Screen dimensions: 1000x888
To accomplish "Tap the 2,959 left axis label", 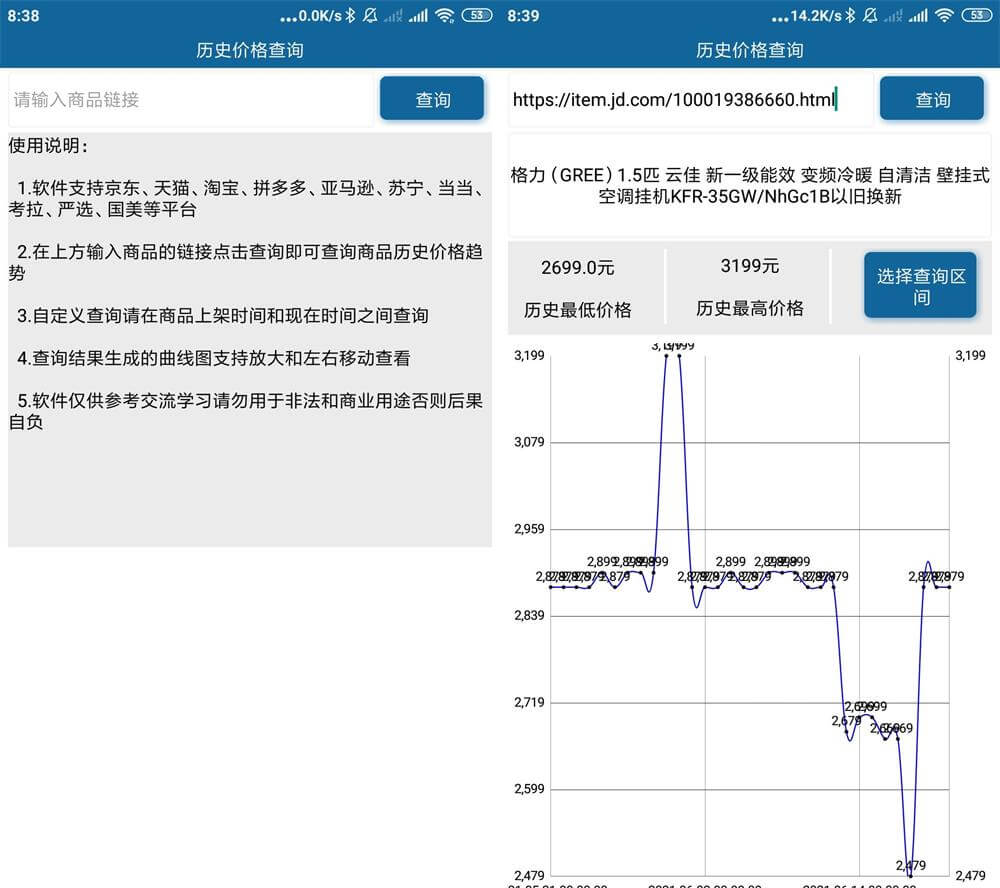I will pyautogui.click(x=529, y=529).
